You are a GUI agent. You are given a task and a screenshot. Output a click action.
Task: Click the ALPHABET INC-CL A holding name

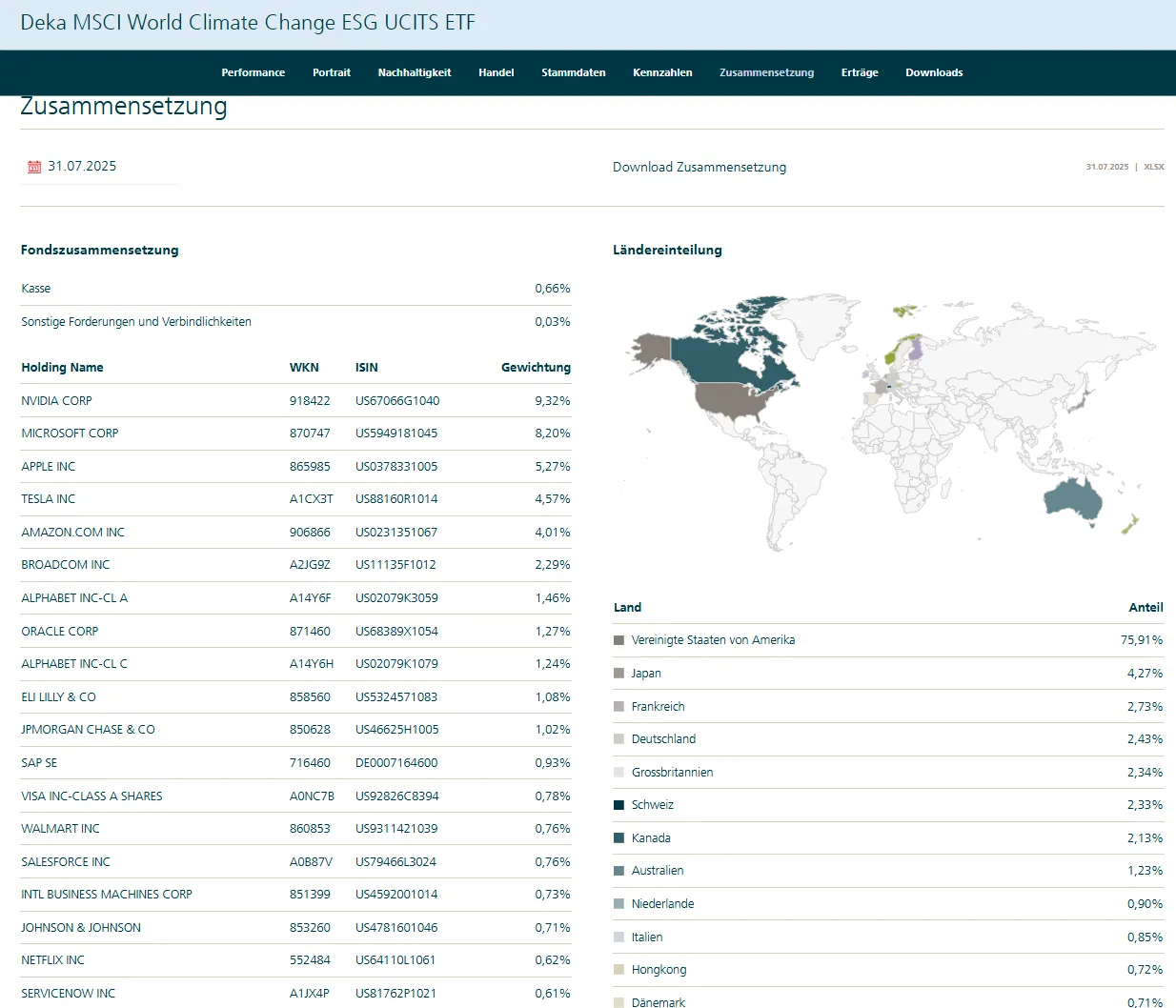pos(74,598)
